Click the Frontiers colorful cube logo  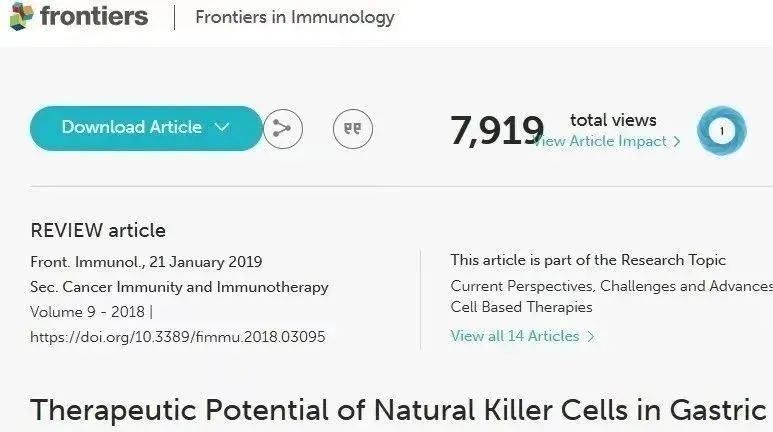[22, 16]
